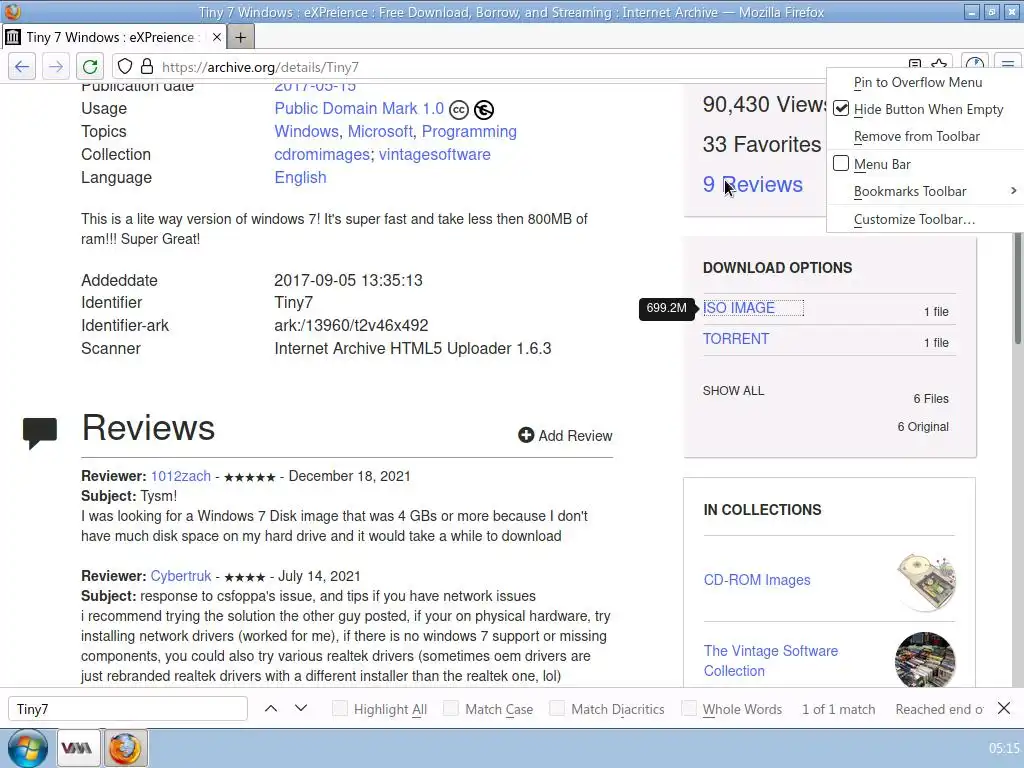The width and height of the screenshot is (1024, 768).
Task: Choose Remove from Toolbar
Action: tap(925, 136)
